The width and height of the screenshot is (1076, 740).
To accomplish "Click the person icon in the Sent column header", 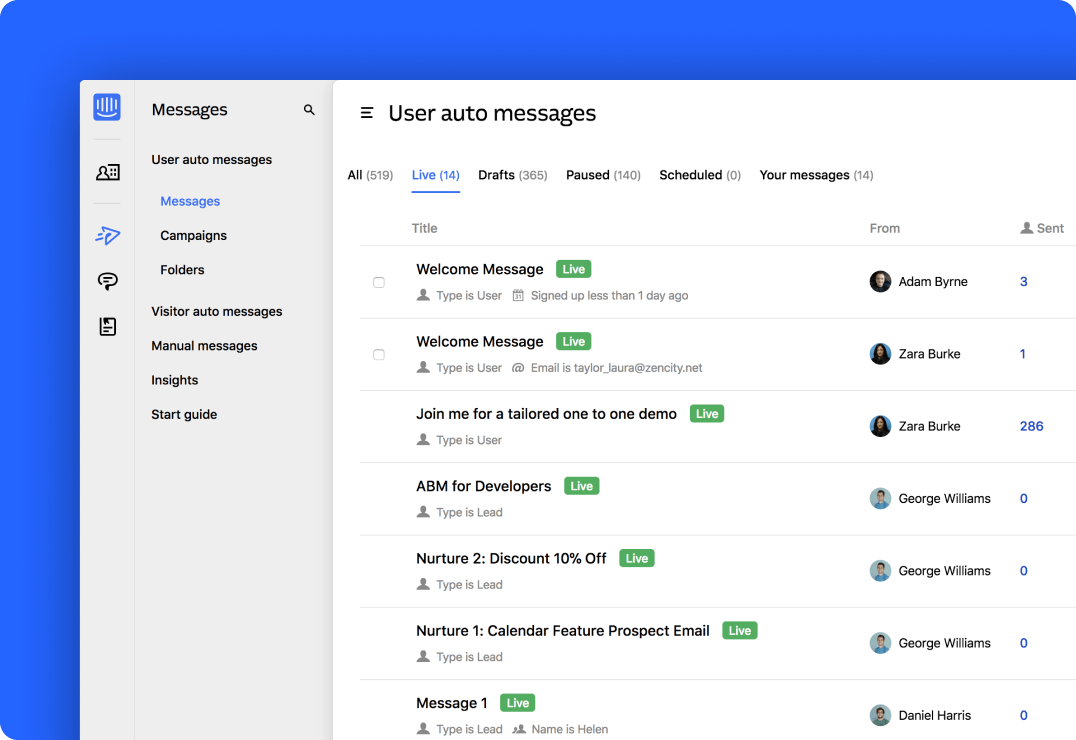I will pos(1025,228).
